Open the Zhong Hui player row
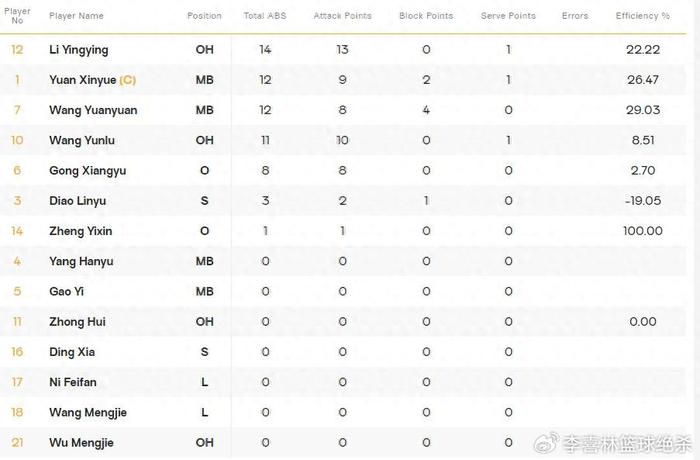 pyautogui.click(x=77, y=322)
